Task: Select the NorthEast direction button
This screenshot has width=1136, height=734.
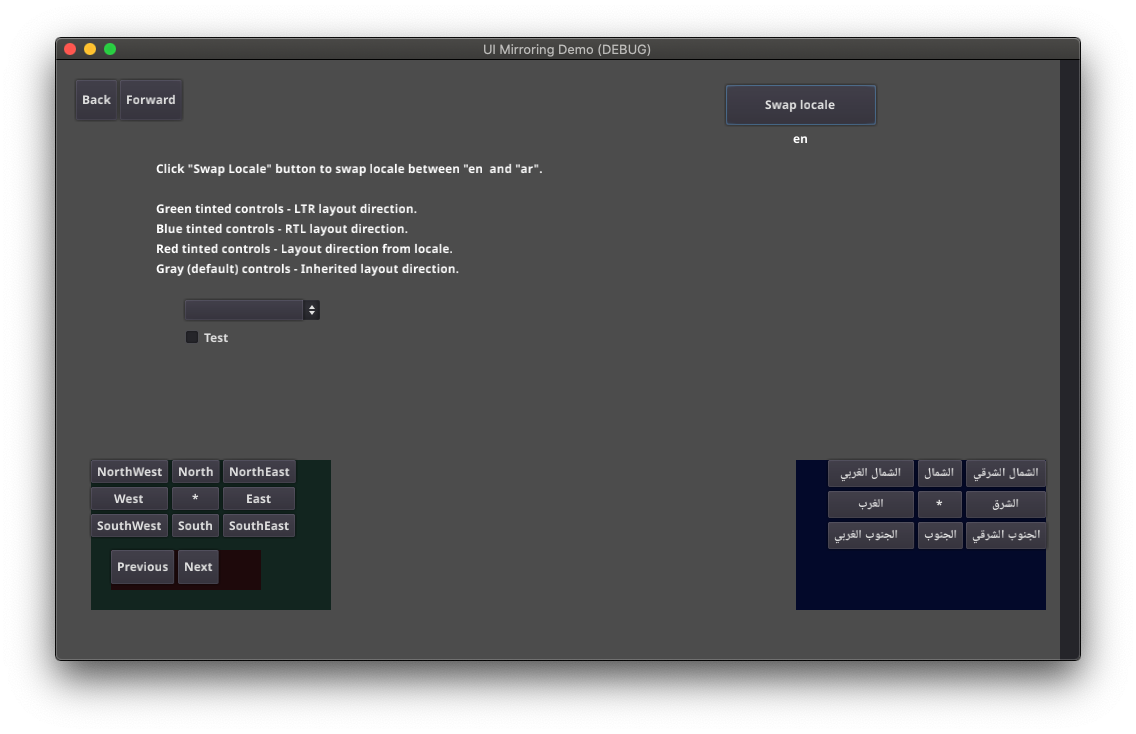Action: [x=258, y=471]
